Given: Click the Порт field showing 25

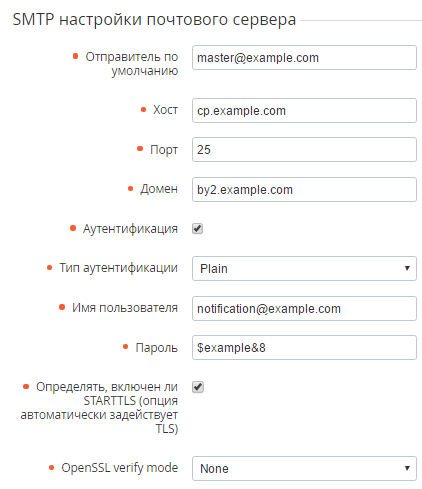Looking at the screenshot, I should pos(304,149).
